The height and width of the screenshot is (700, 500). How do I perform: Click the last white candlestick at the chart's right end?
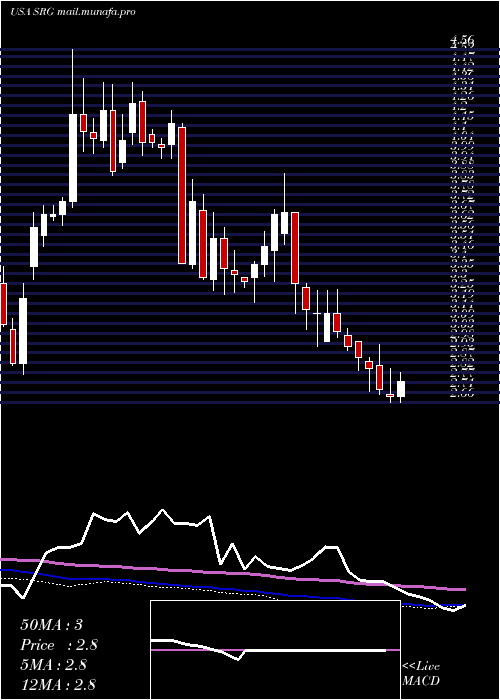[x=401, y=389]
